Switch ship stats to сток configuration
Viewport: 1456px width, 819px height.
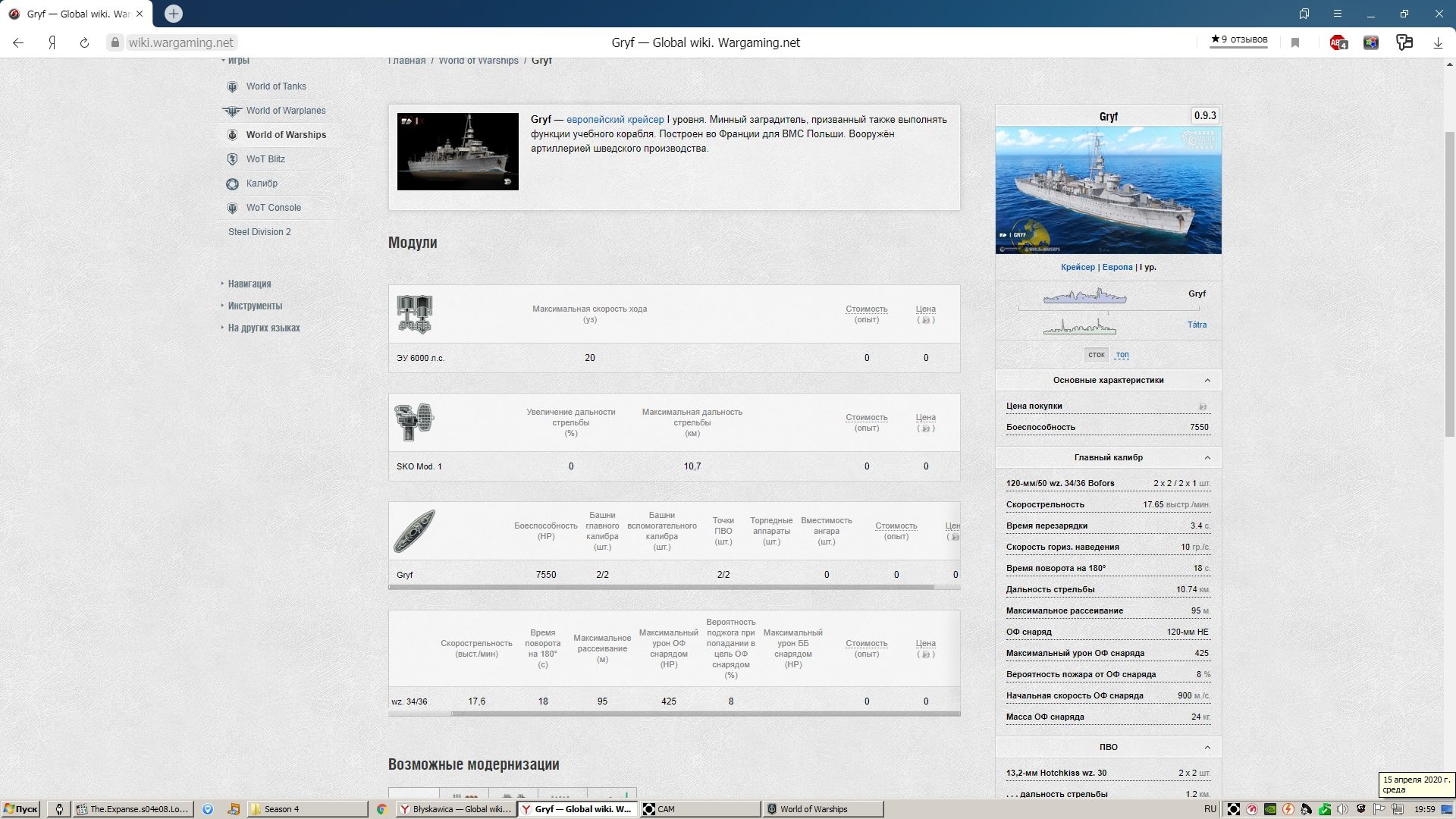(x=1096, y=355)
